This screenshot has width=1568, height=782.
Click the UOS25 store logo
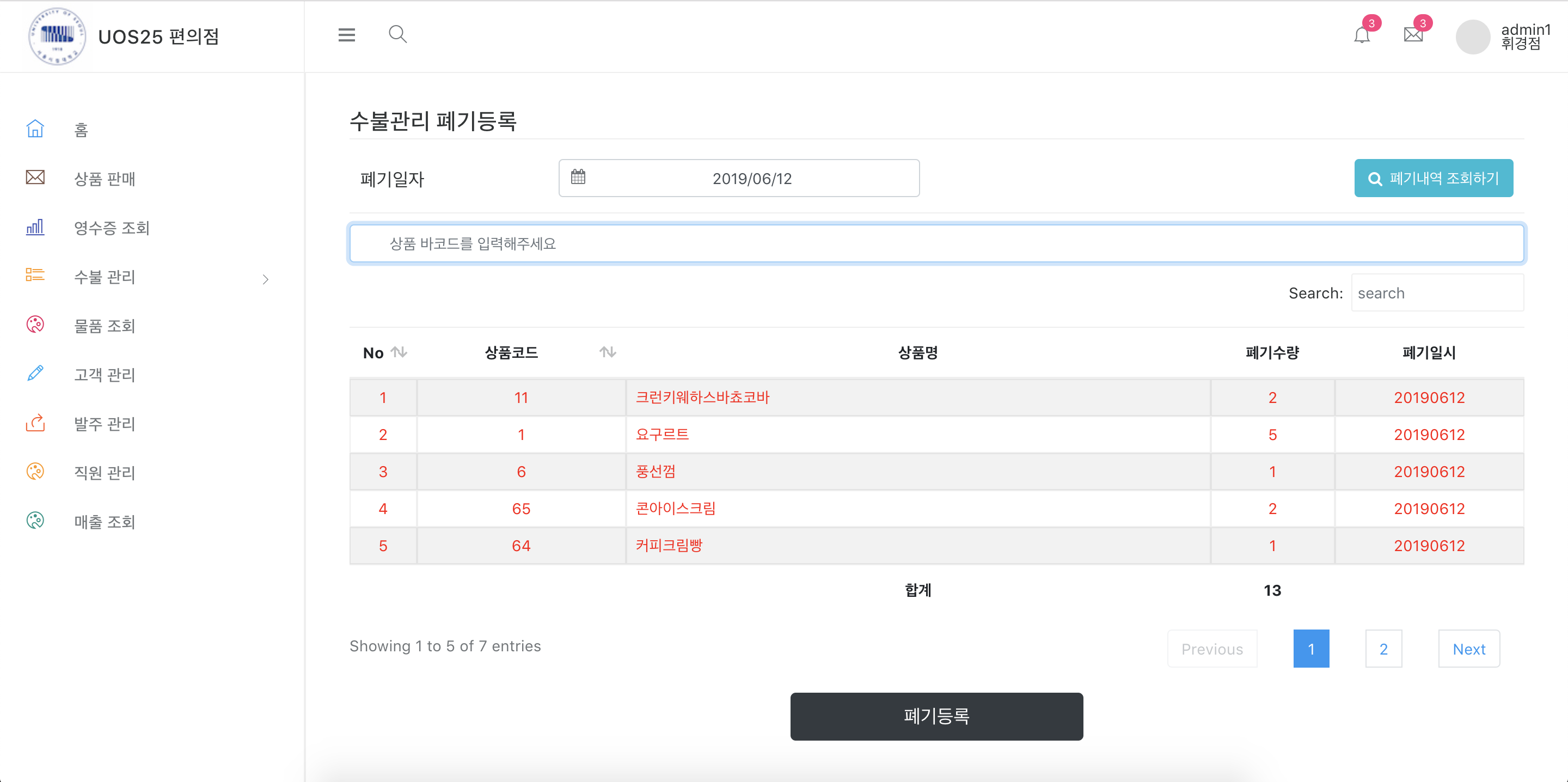(x=57, y=36)
